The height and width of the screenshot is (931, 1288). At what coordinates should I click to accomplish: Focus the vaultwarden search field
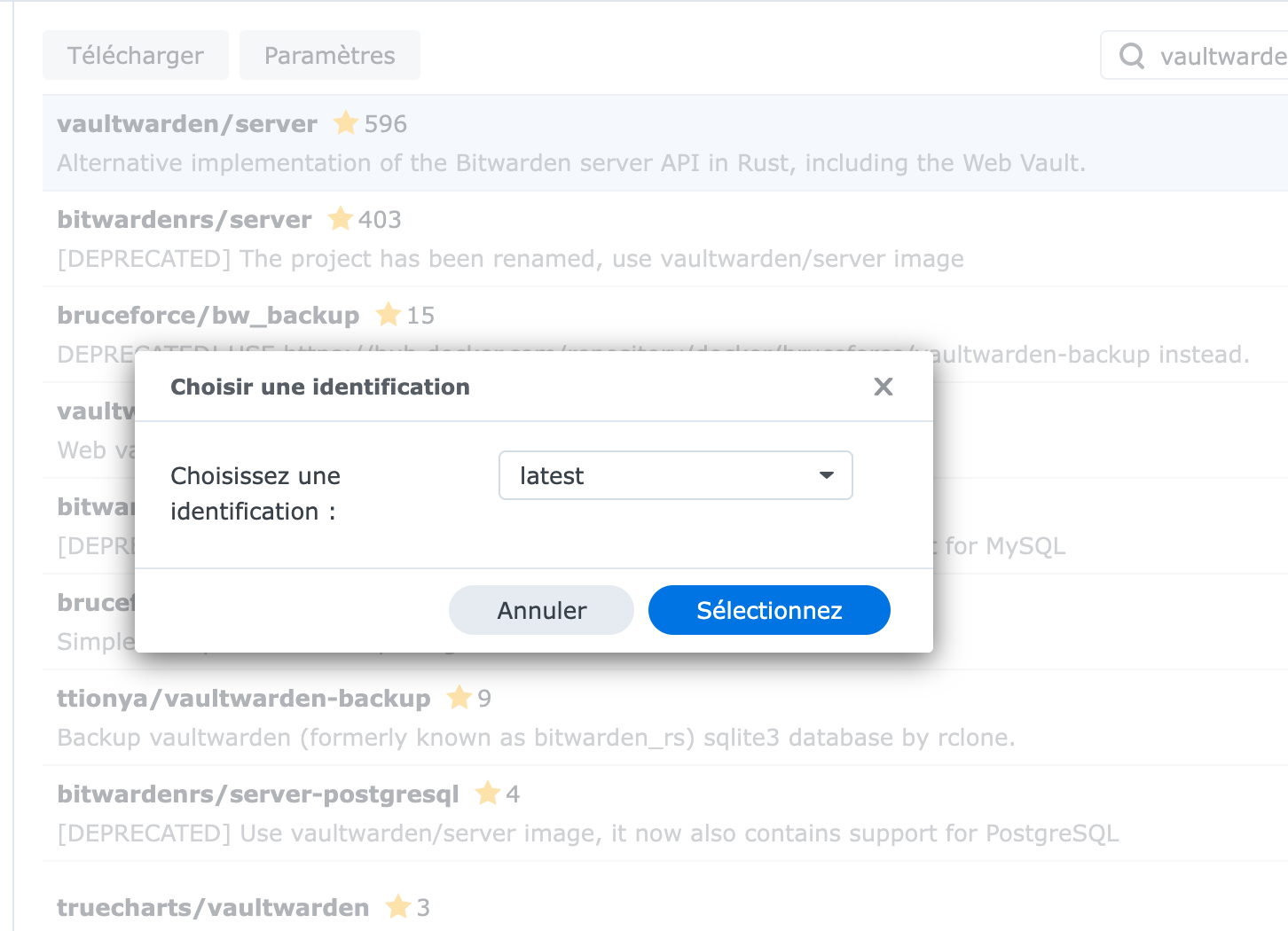pyautogui.click(x=1195, y=56)
